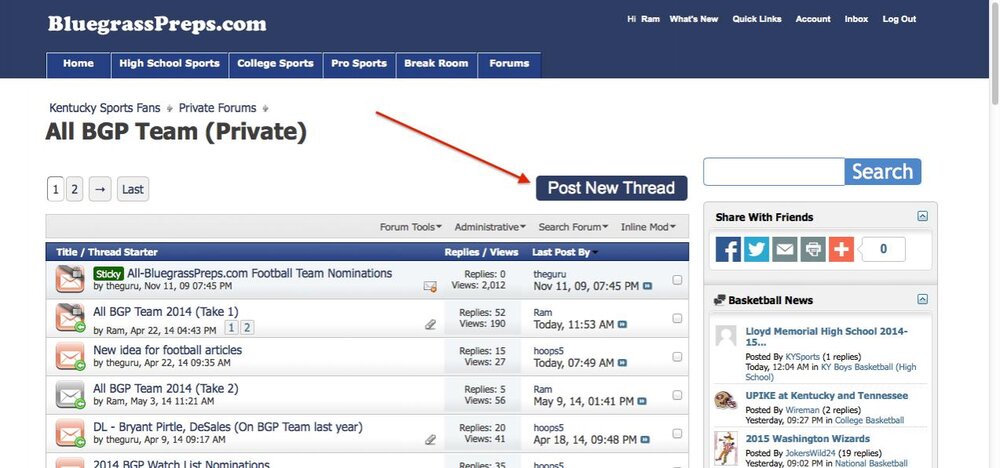The height and width of the screenshot is (468, 1000).
Task: Click thread icon for All BGP Team 2014 (Take 2)
Action: tap(70, 394)
